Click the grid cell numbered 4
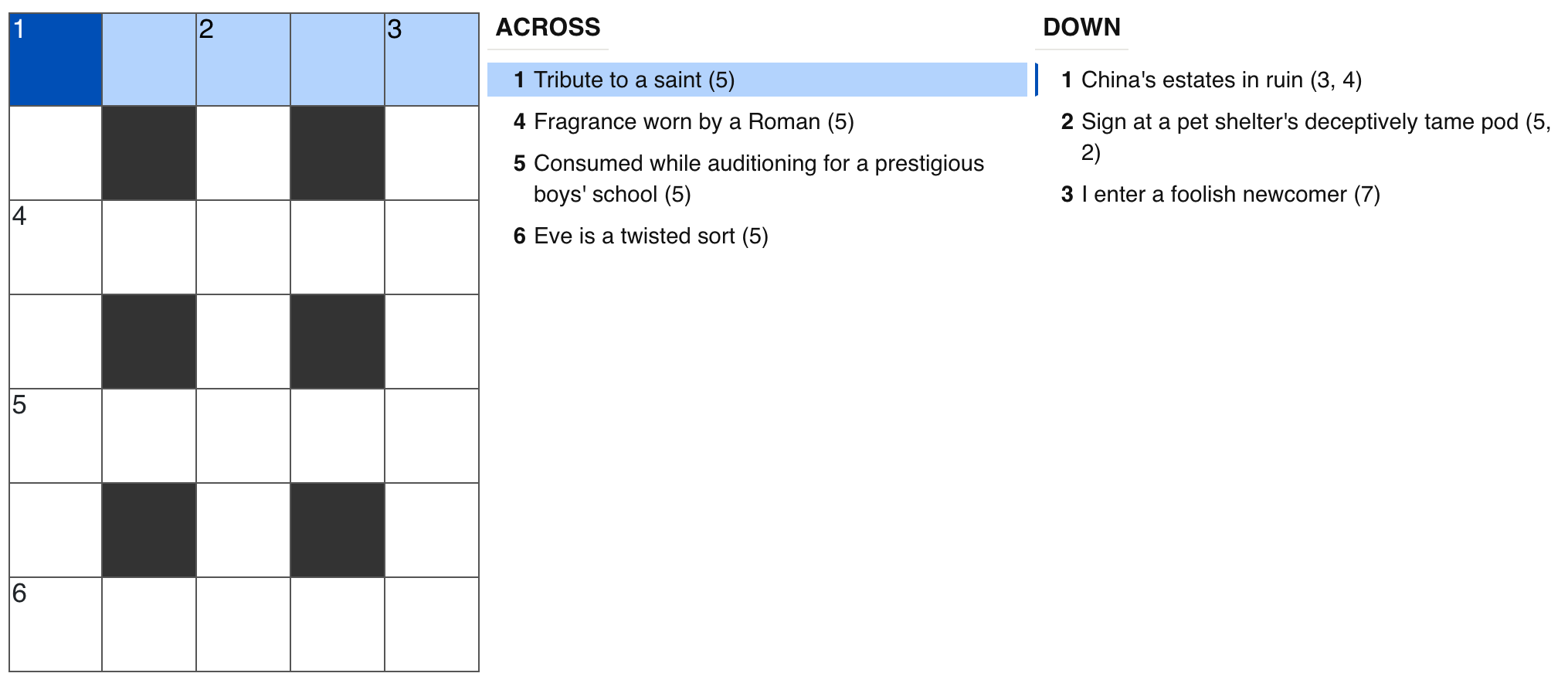 tap(56, 247)
